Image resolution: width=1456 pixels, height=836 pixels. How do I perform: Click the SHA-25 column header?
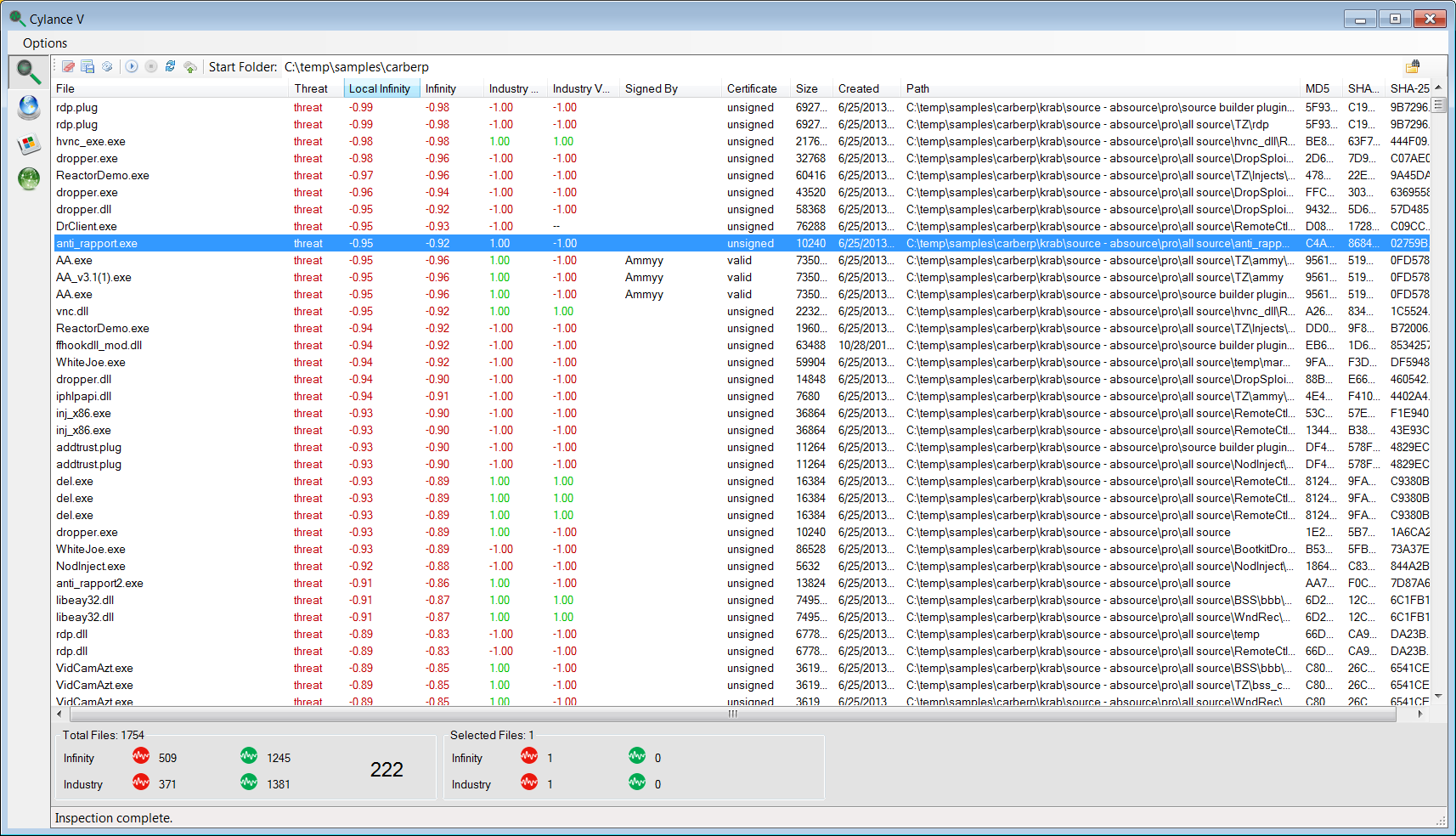(1408, 88)
